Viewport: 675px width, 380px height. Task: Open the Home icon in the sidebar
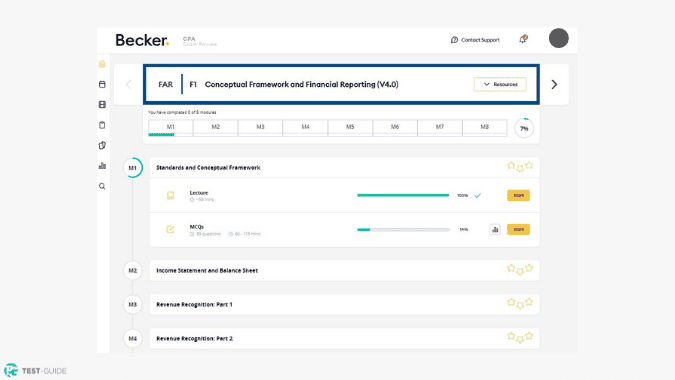click(x=102, y=64)
